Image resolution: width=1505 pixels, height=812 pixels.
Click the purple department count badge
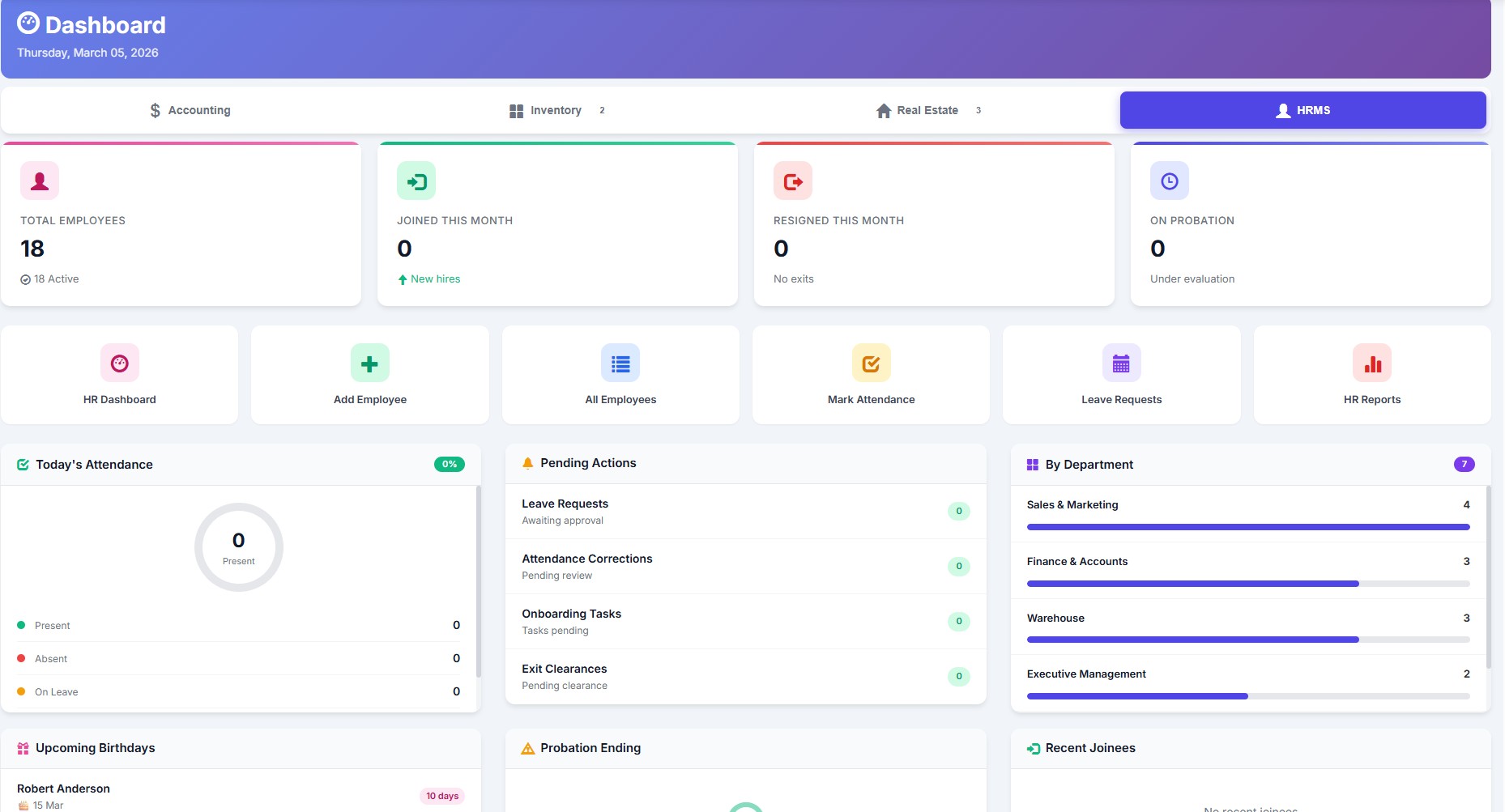click(x=1464, y=464)
